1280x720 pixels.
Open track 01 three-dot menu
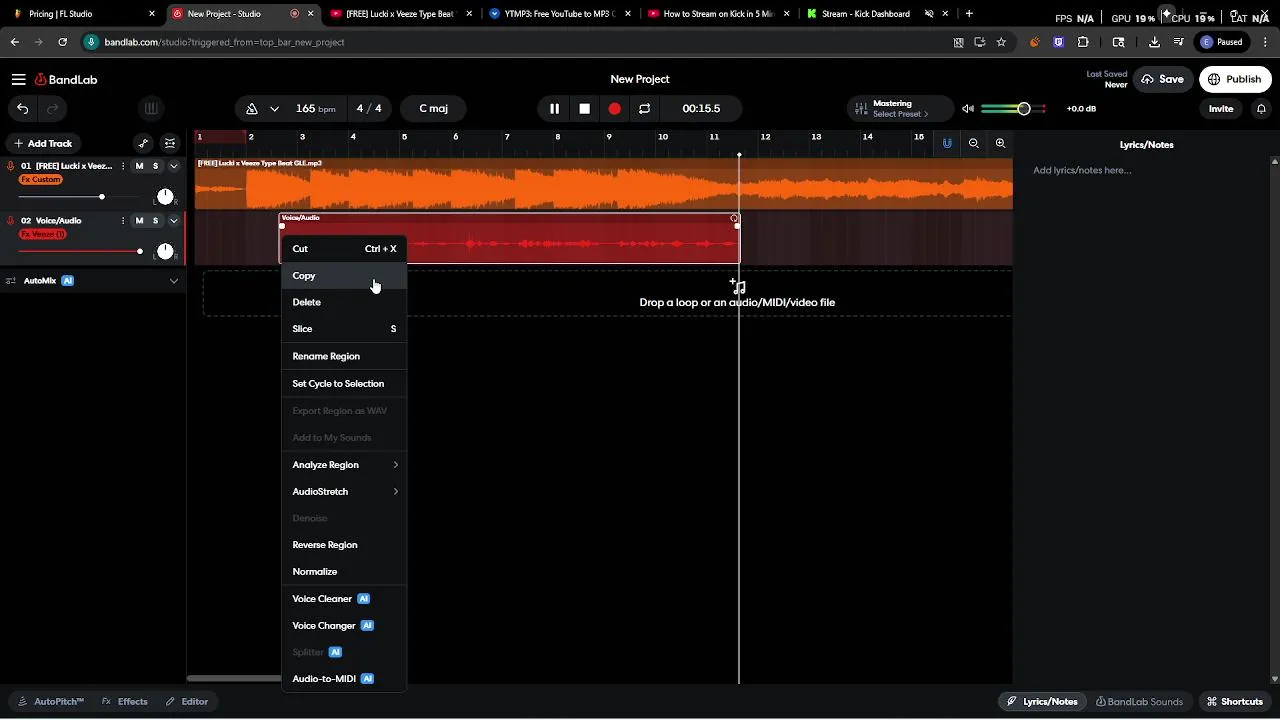click(x=123, y=166)
